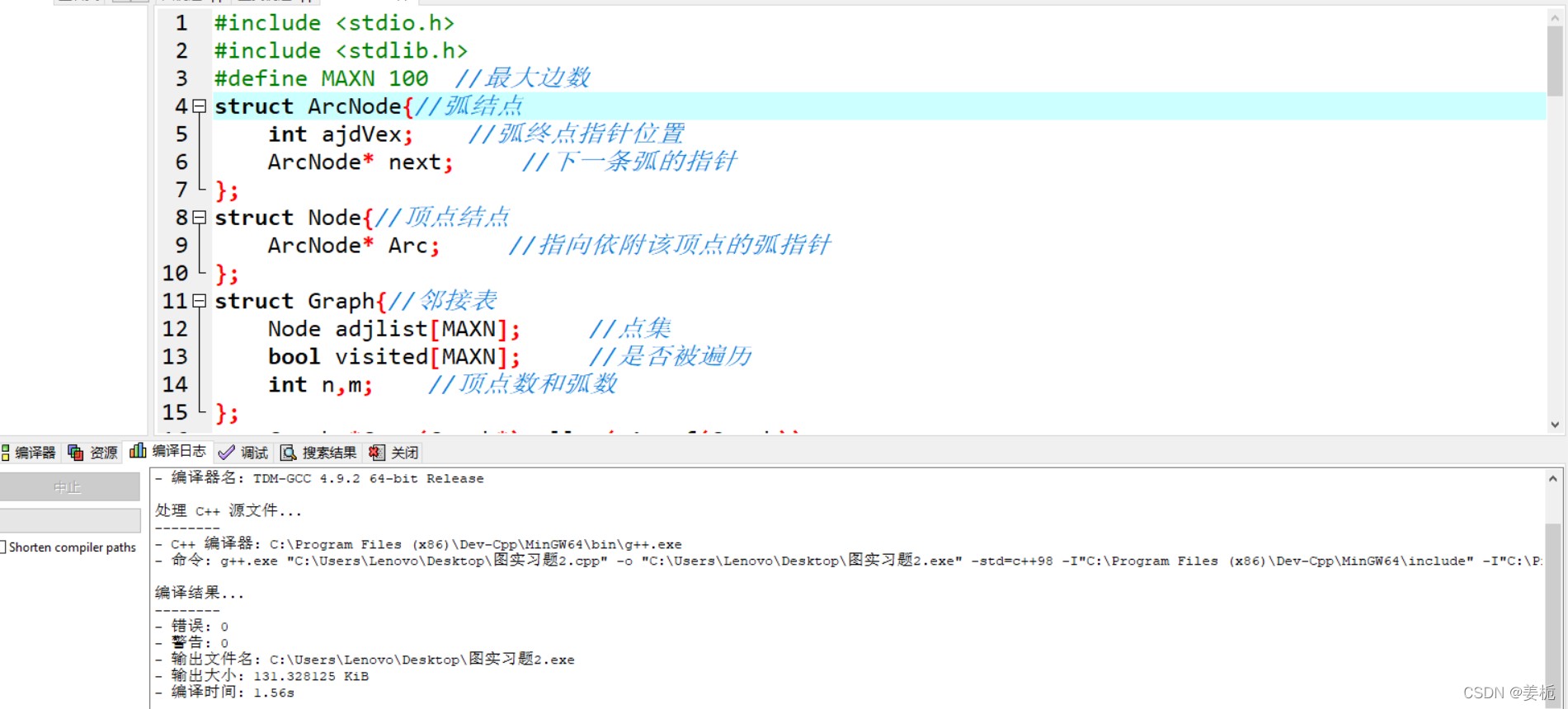Click on "#define MAXN 100" text
1568x709 pixels.
tap(322, 78)
